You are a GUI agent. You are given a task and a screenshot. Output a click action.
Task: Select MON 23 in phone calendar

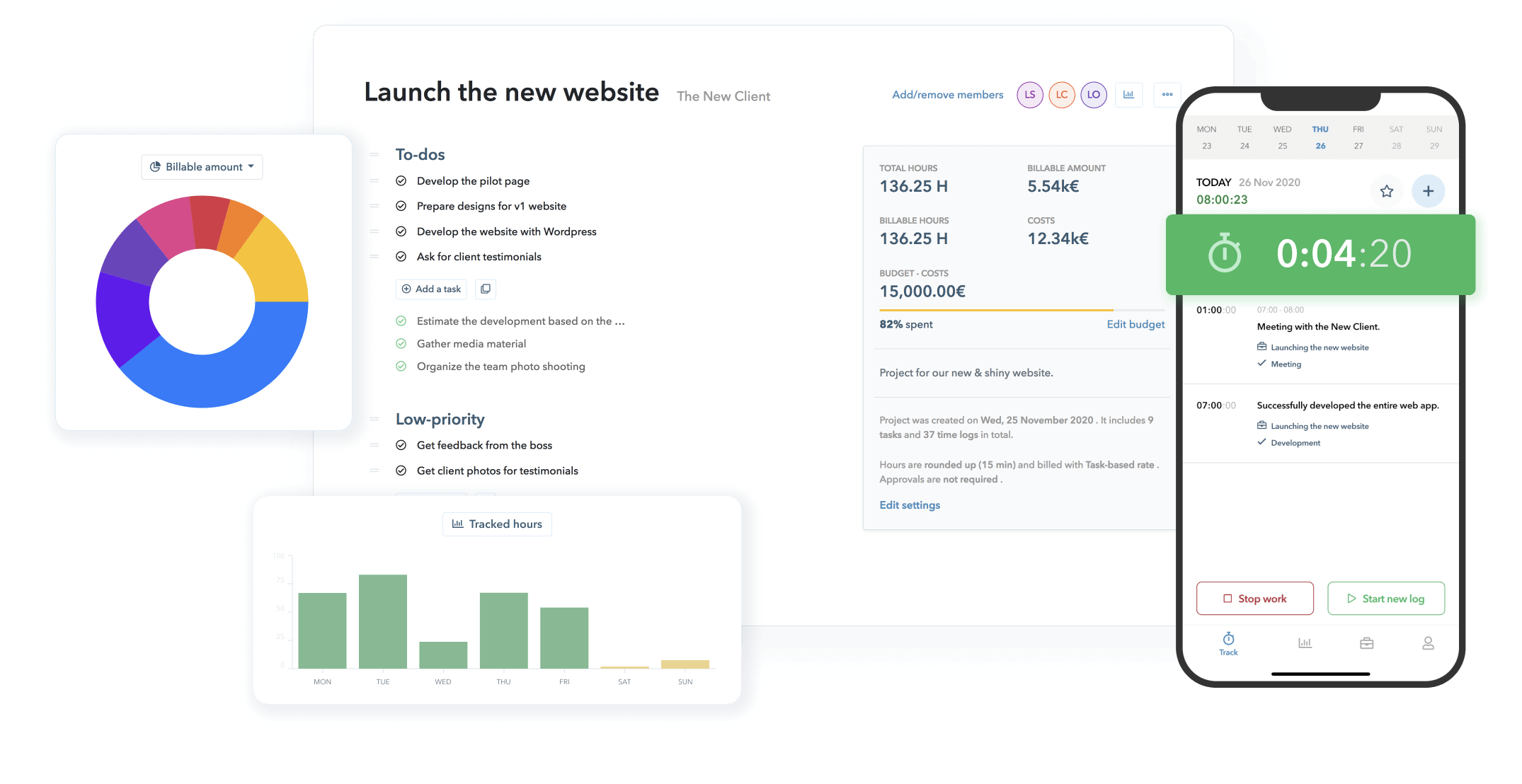point(1206,137)
